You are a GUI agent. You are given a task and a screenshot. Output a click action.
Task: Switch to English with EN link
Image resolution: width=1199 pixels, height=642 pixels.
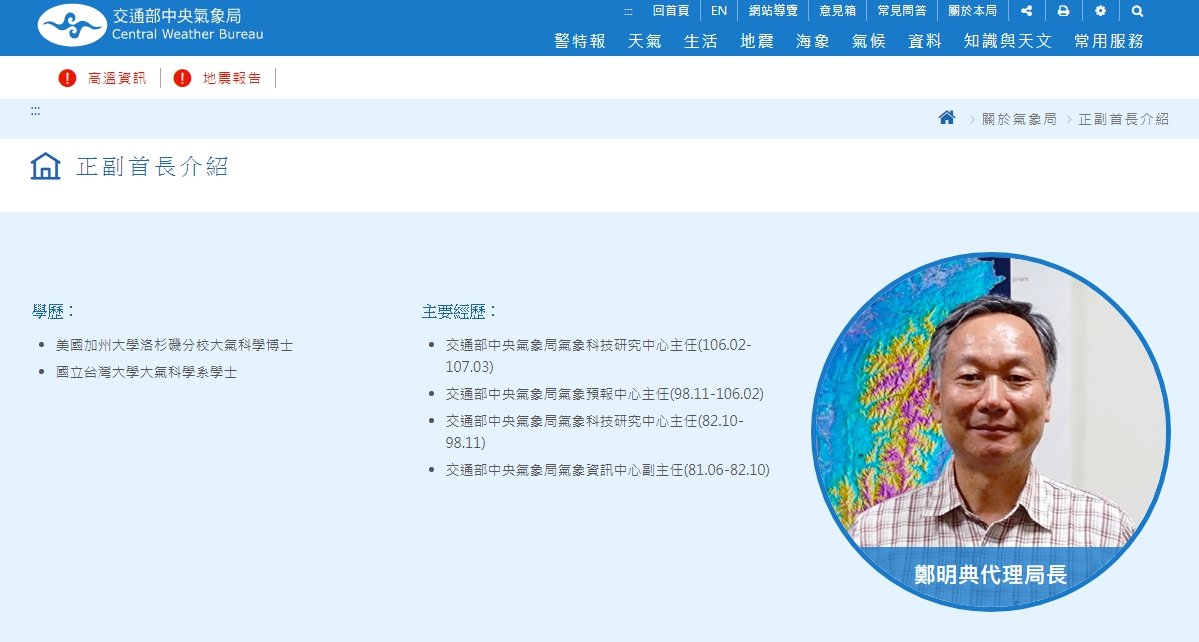click(719, 11)
